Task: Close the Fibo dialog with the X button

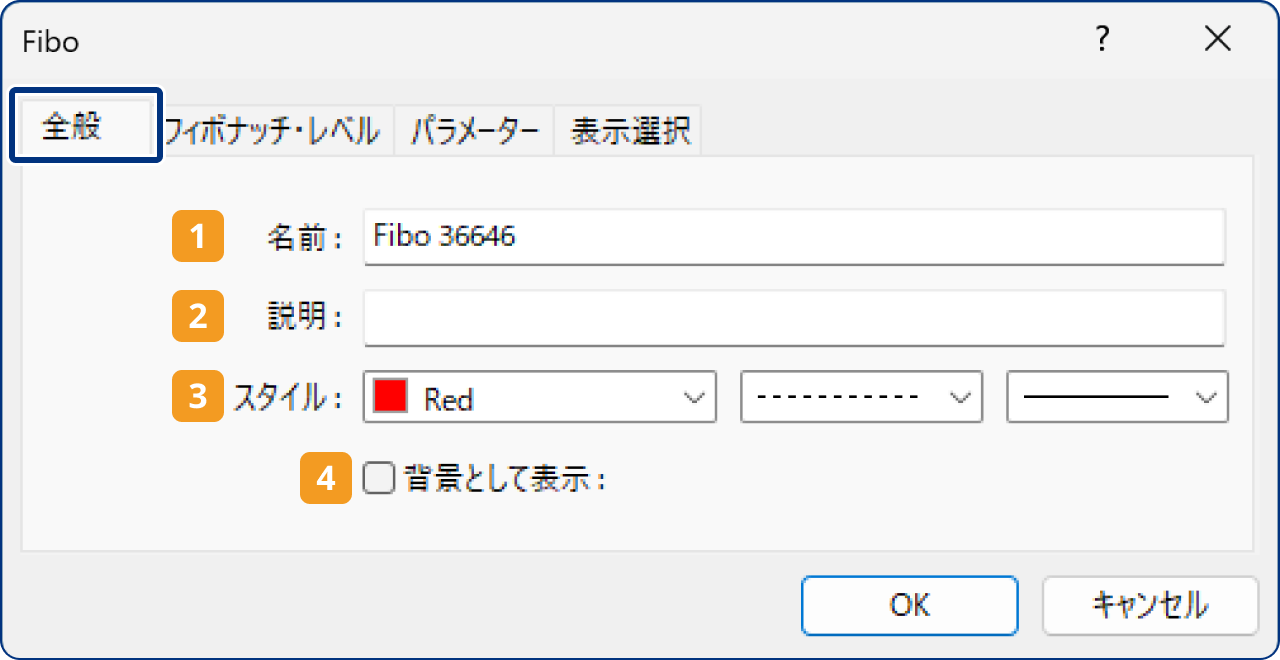Action: [1218, 39]
